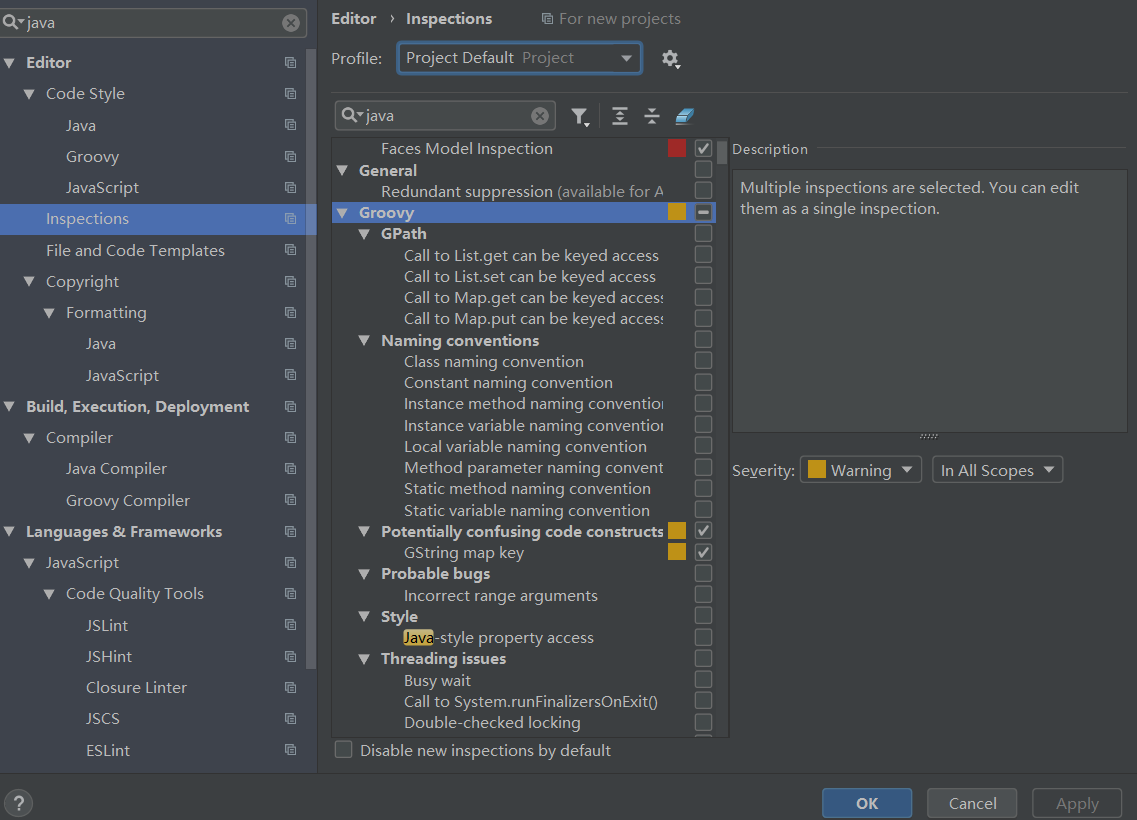Clear the inspections search field
The image size is (1137, 820).
[x=539, y=116]
